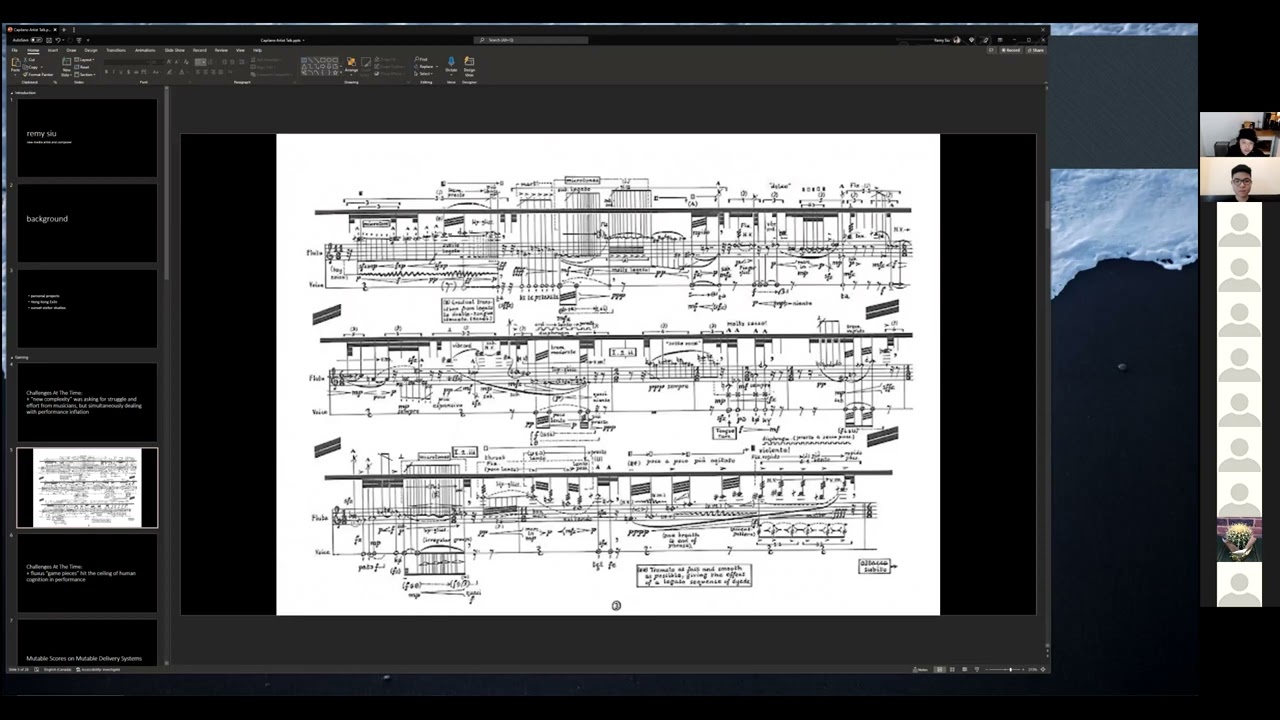Select the Format Painter tool
The image size is (1280, 720).
(38, 74)
